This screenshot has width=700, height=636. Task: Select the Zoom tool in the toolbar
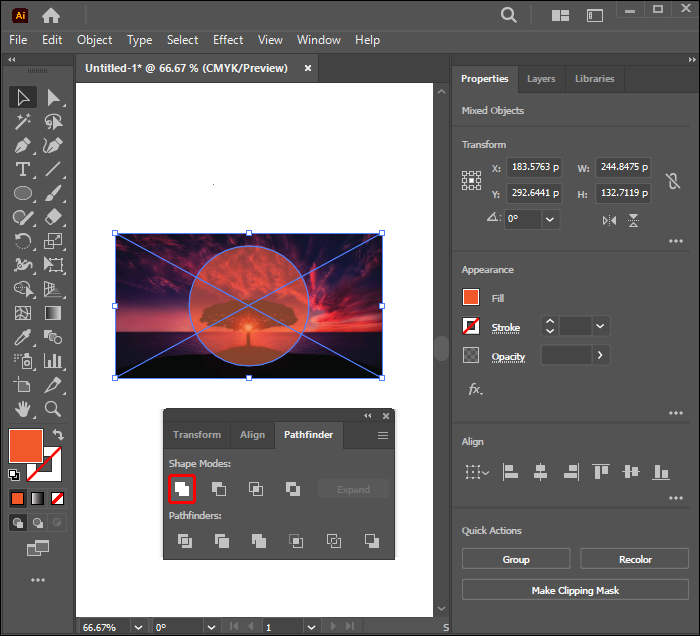(x=53, y=409)
